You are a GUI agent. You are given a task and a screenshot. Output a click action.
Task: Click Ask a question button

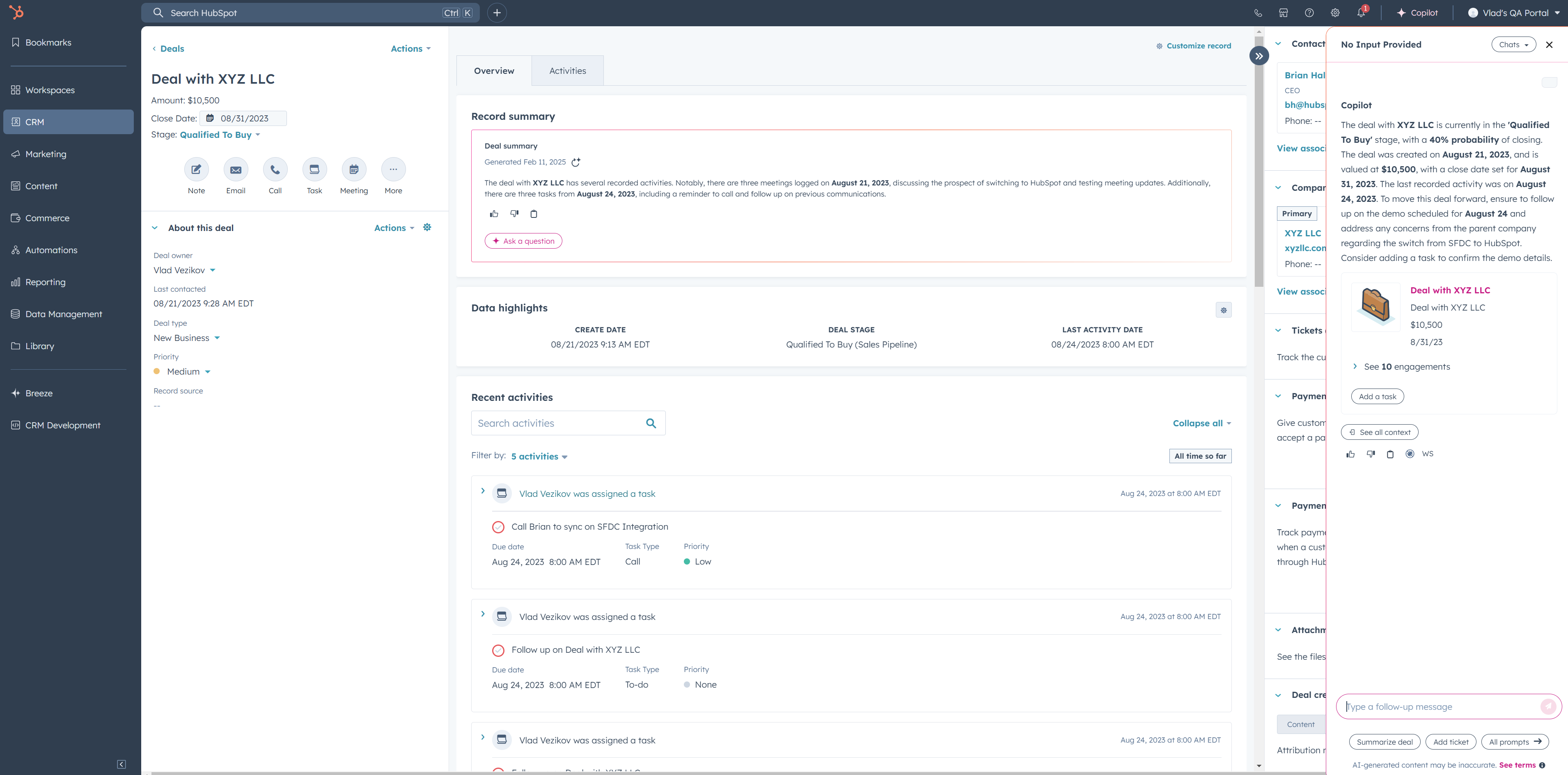tap(523, 242)
